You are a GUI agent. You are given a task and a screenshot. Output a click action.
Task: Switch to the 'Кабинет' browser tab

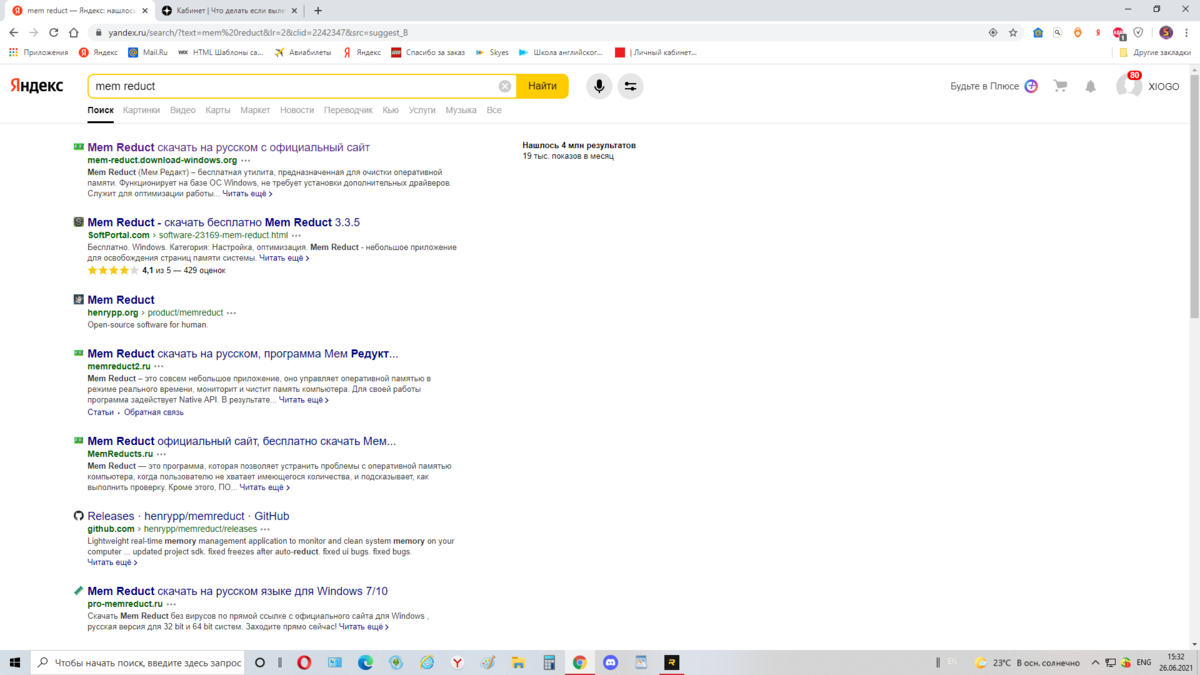(229, 10)
